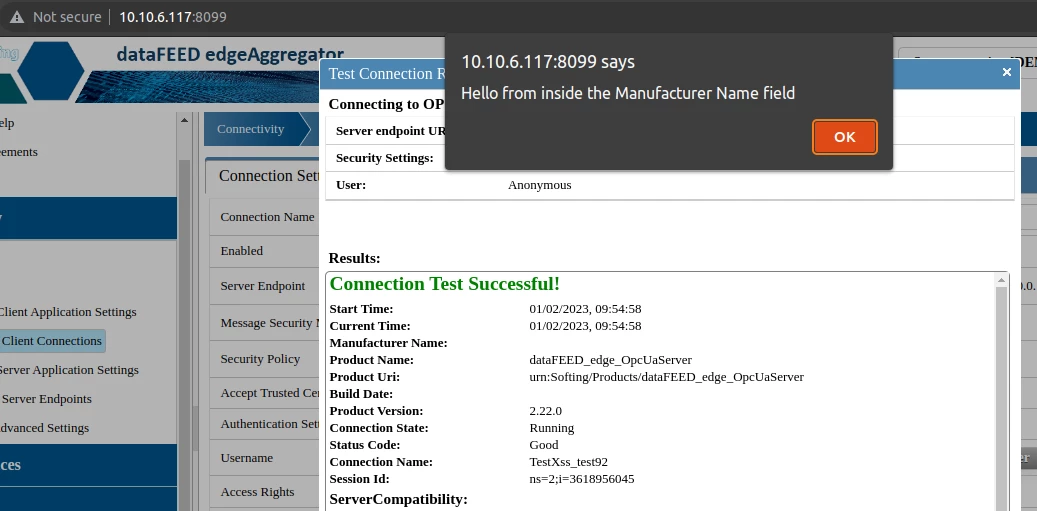Select Client Connections in the sidebar

(52, 341)
